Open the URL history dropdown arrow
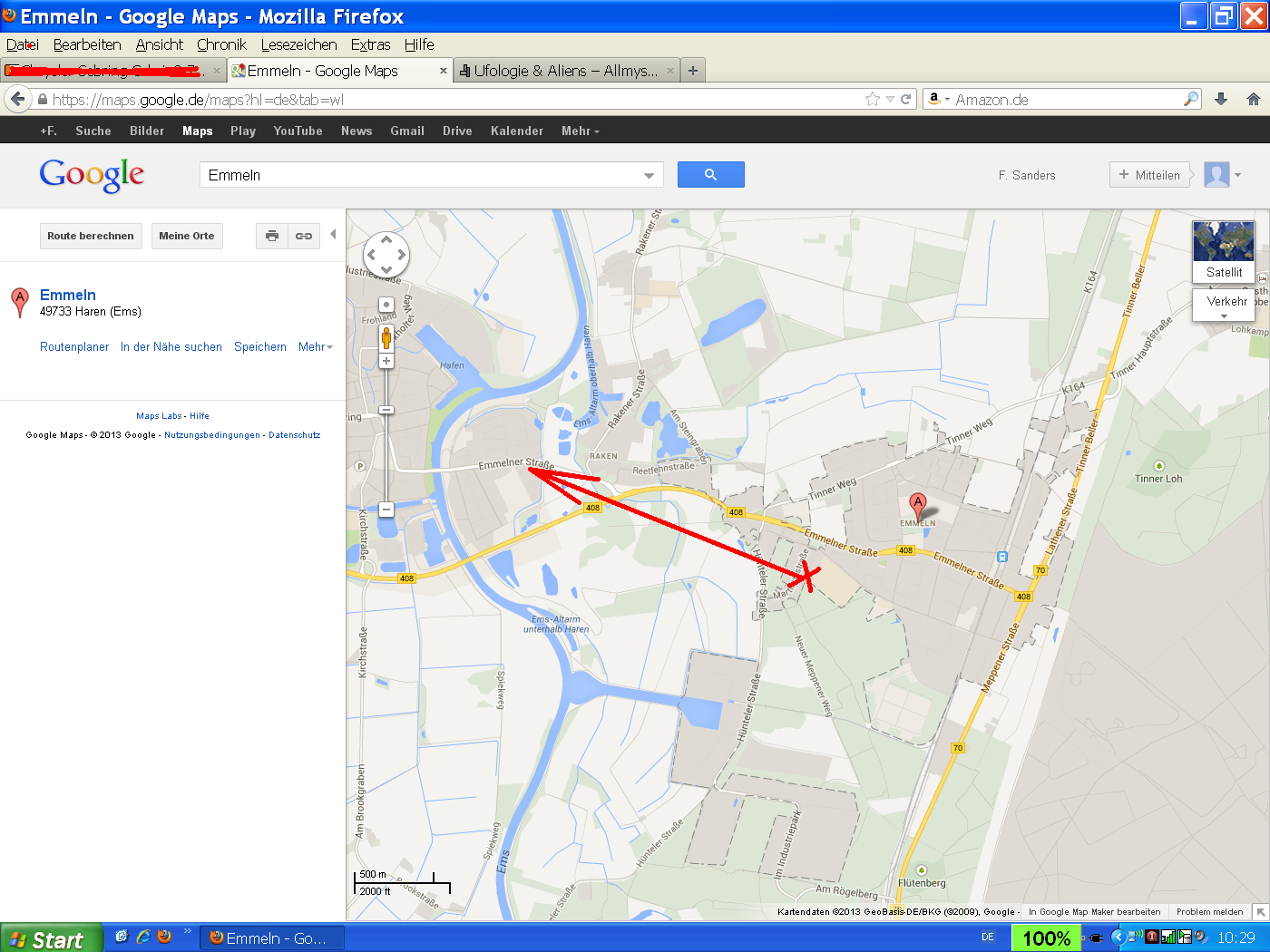 pos(891,100)
